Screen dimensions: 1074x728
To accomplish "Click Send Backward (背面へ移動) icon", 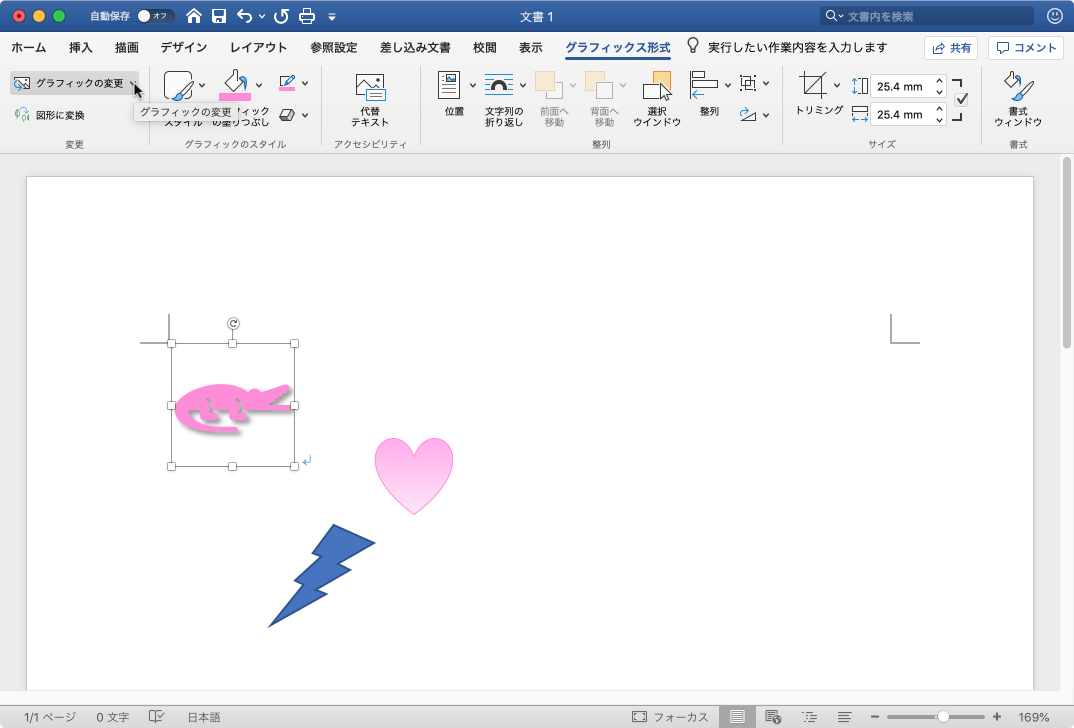I will pos(599,85).
